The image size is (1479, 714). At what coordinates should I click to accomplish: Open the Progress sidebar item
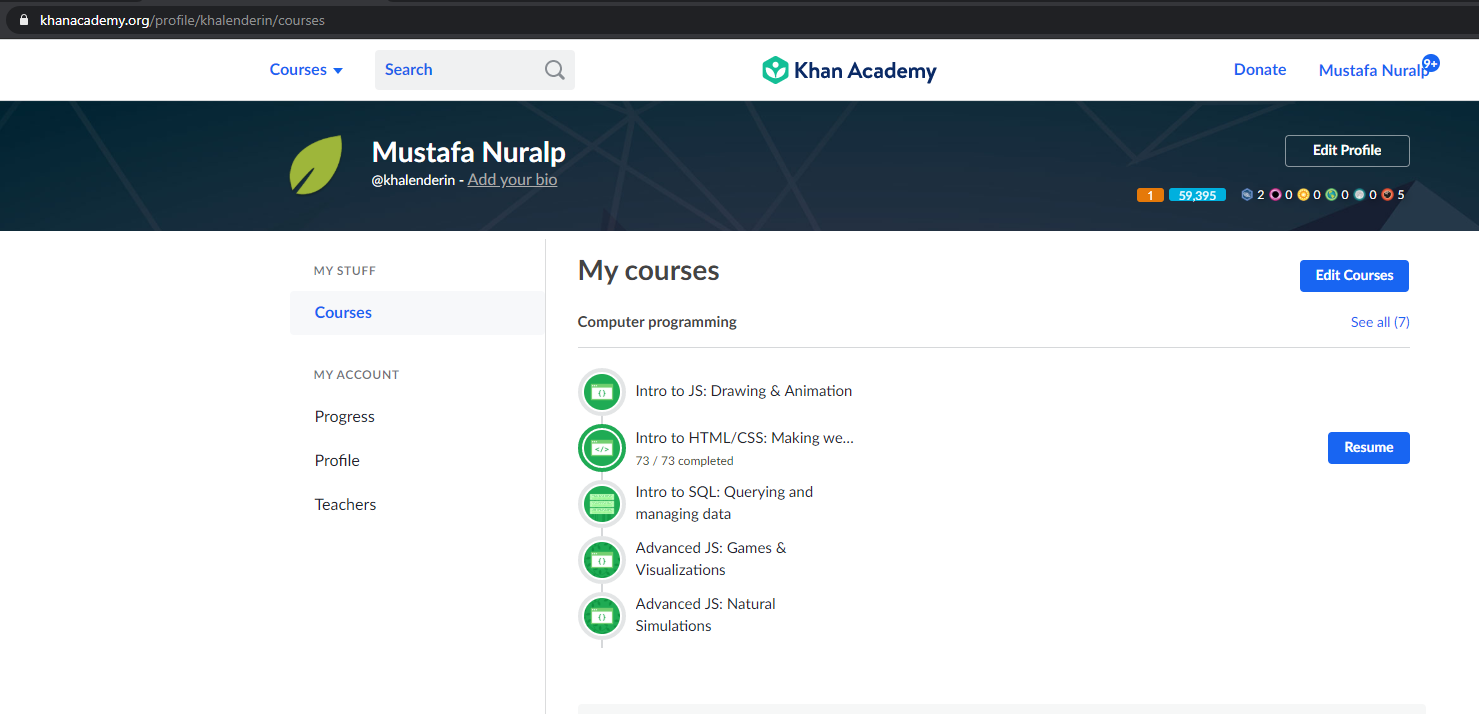(x=344, y=417)
